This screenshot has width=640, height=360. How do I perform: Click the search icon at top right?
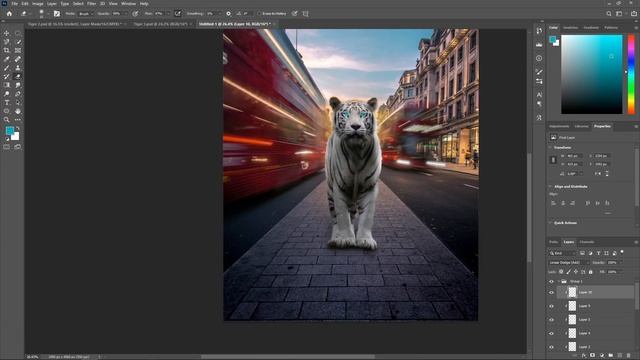coord(609,13)
